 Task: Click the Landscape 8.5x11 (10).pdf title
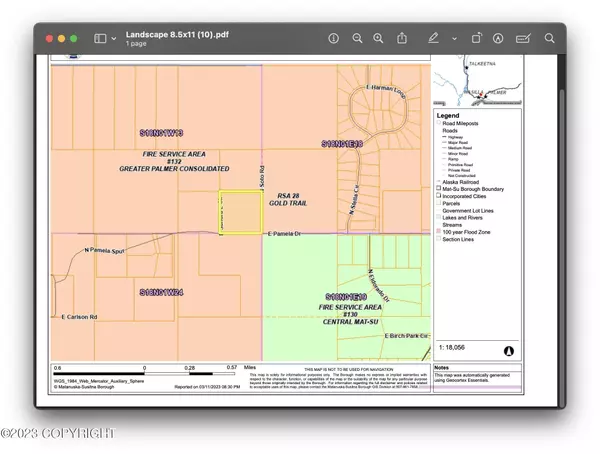coord(172,33)
